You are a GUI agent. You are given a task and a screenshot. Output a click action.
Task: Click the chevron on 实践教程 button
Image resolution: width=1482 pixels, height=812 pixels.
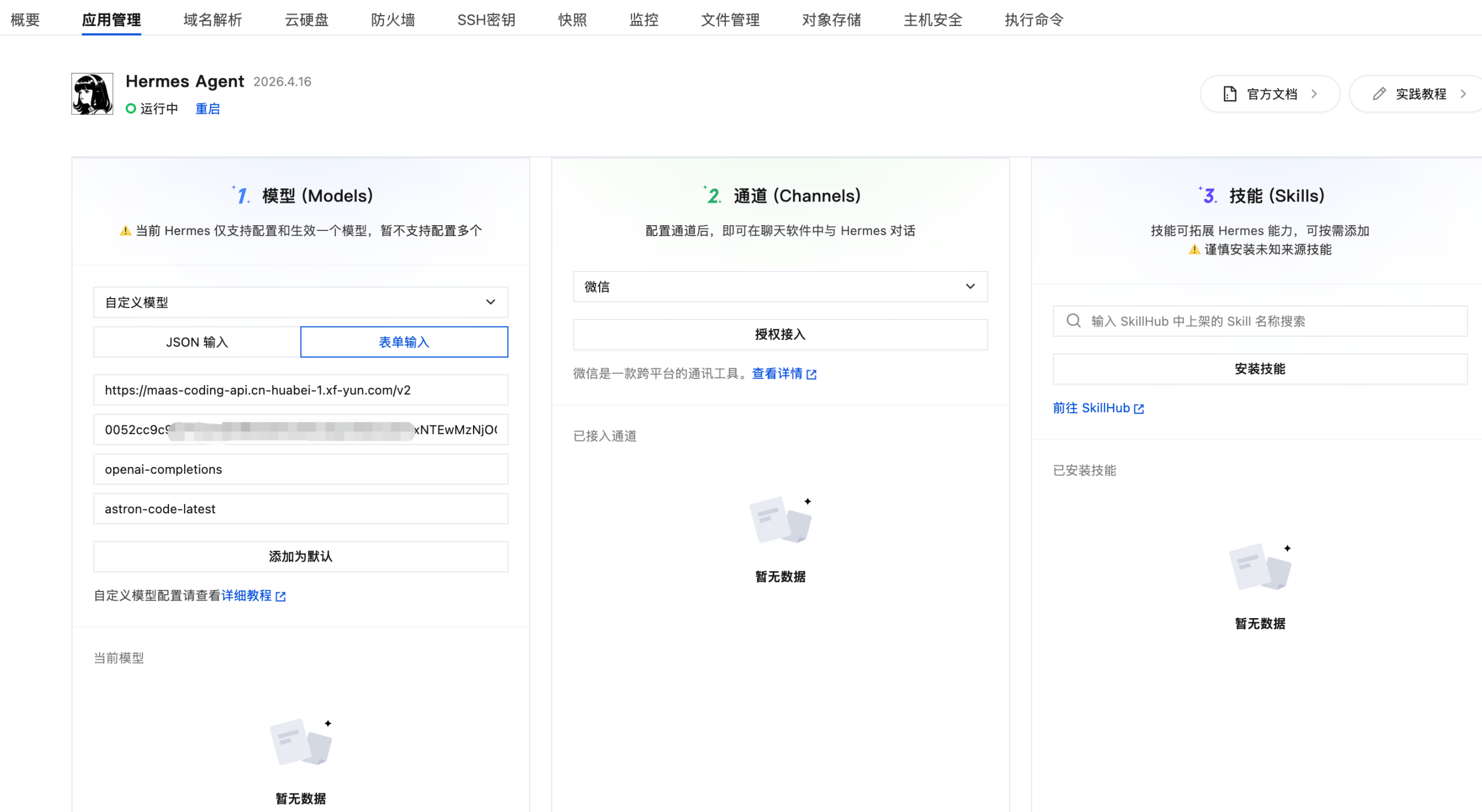[x=1465, y=93]
